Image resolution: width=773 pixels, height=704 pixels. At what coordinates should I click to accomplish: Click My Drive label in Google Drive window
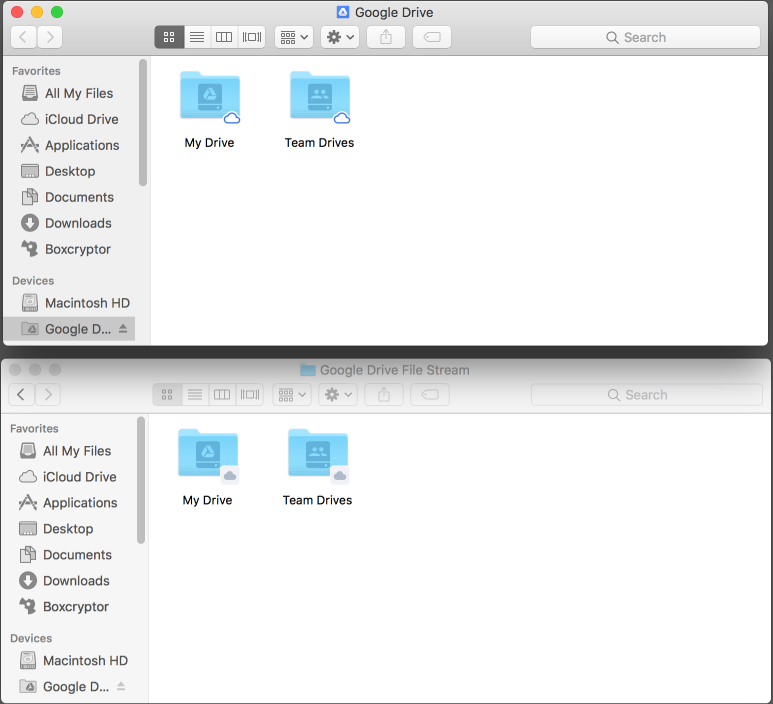(210, 143)
